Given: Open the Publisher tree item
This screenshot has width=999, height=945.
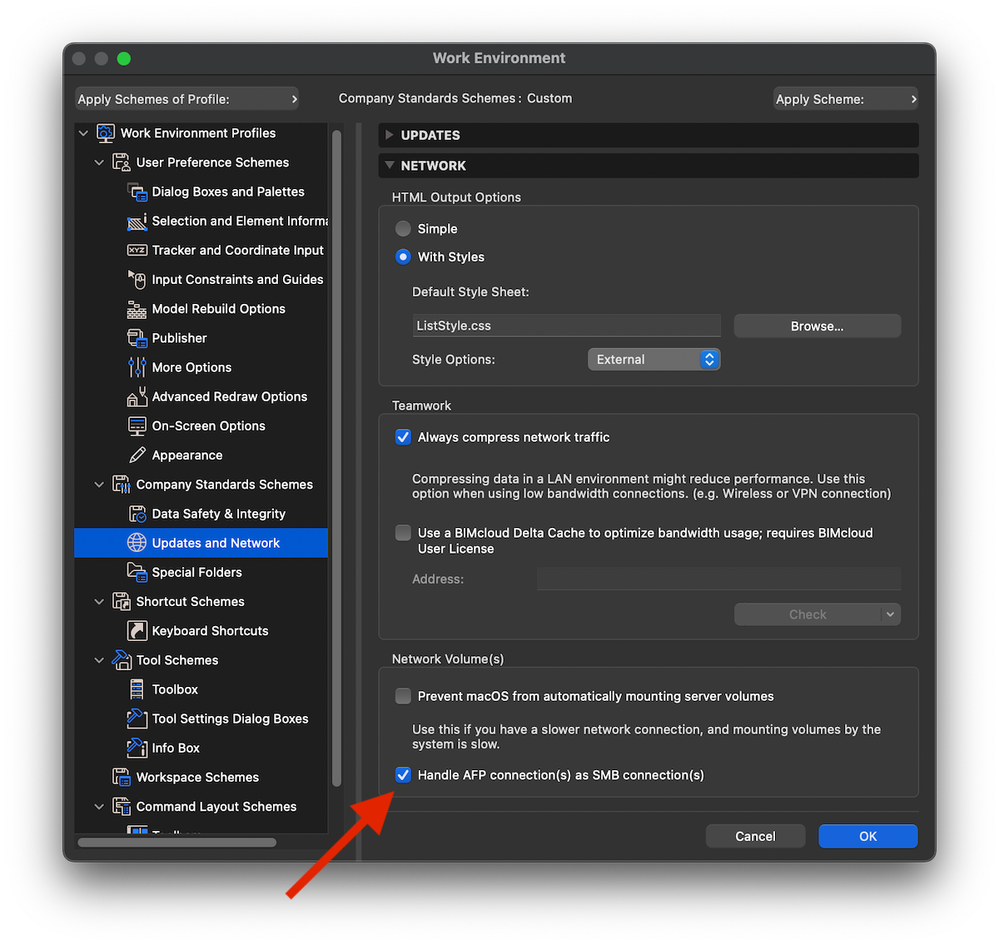Looking at the screenshot, I should pyautogui.click(x=179, y=338).
